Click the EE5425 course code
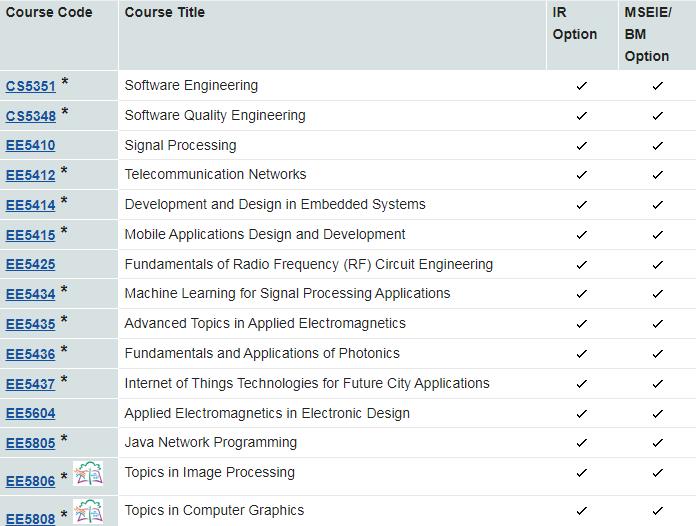The height and width of the screenshot is (526, 696). 31,265
